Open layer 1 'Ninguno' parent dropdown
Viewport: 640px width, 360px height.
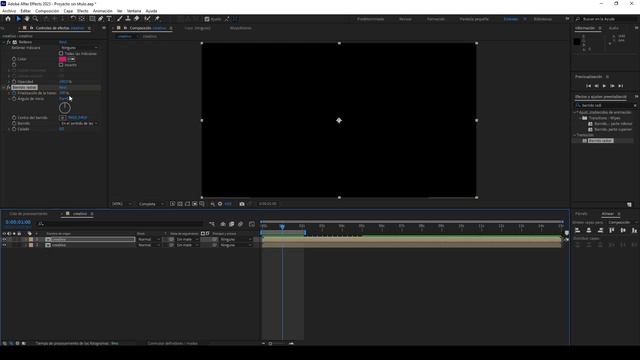click(x=236, y=240)
